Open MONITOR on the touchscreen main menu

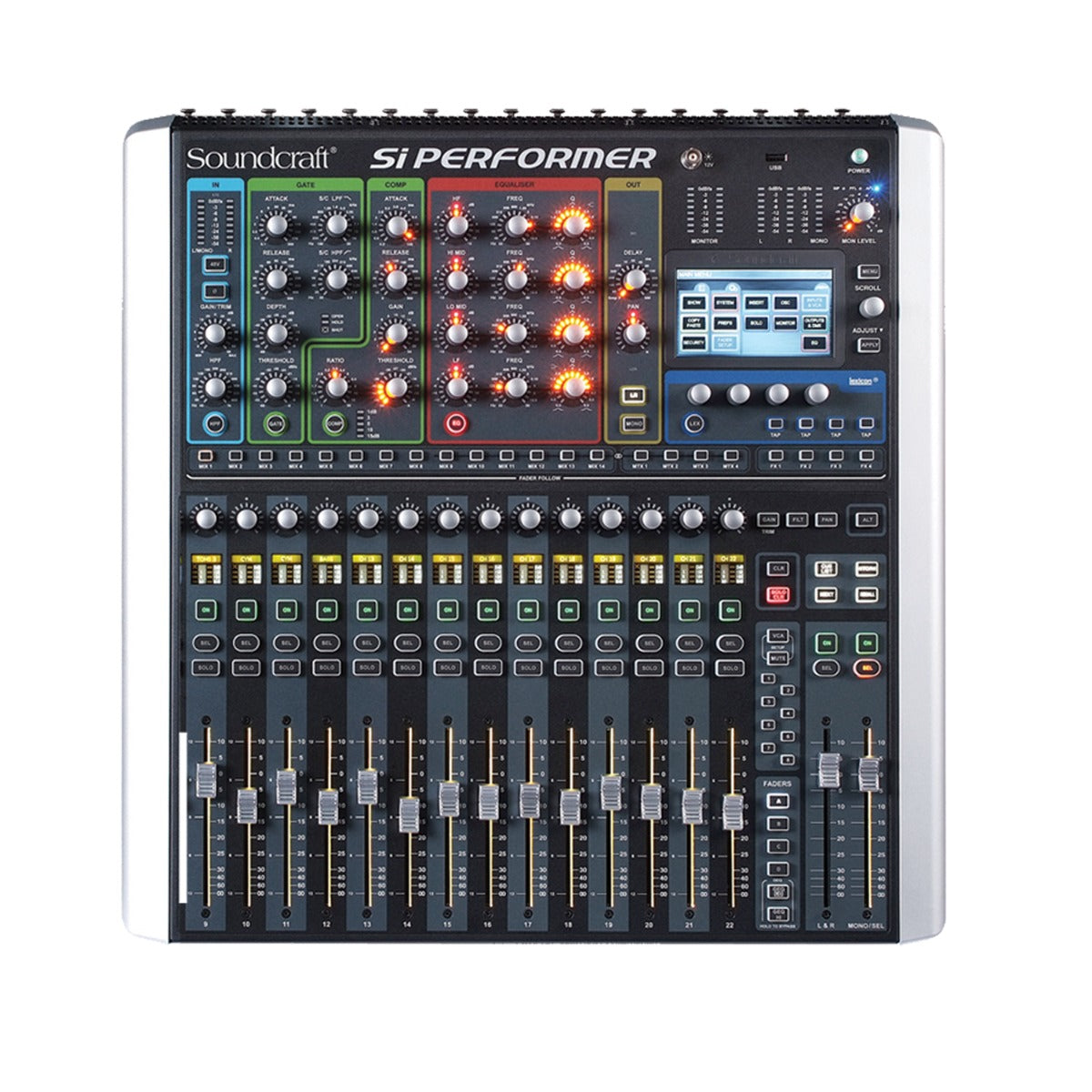(785, 322)
